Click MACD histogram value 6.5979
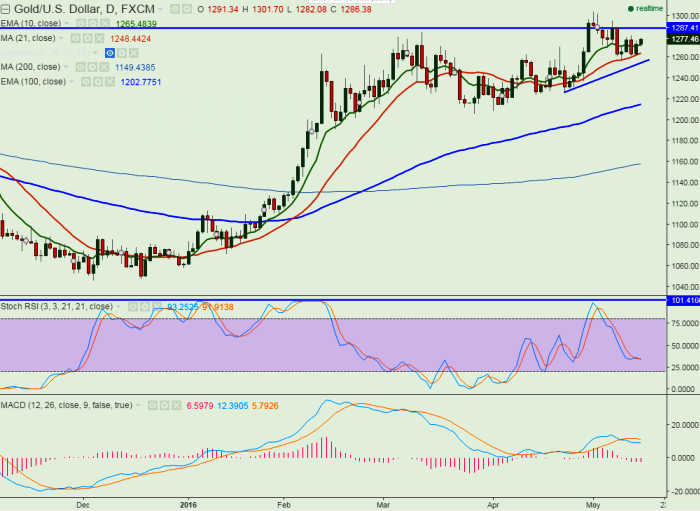Image resolution: width=700 pixels, height=511 pixels. pyautogui.click(x=200, y=406)
